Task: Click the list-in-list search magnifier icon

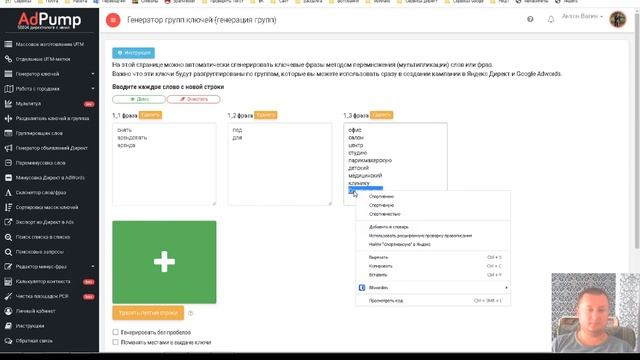Action: 8,237
